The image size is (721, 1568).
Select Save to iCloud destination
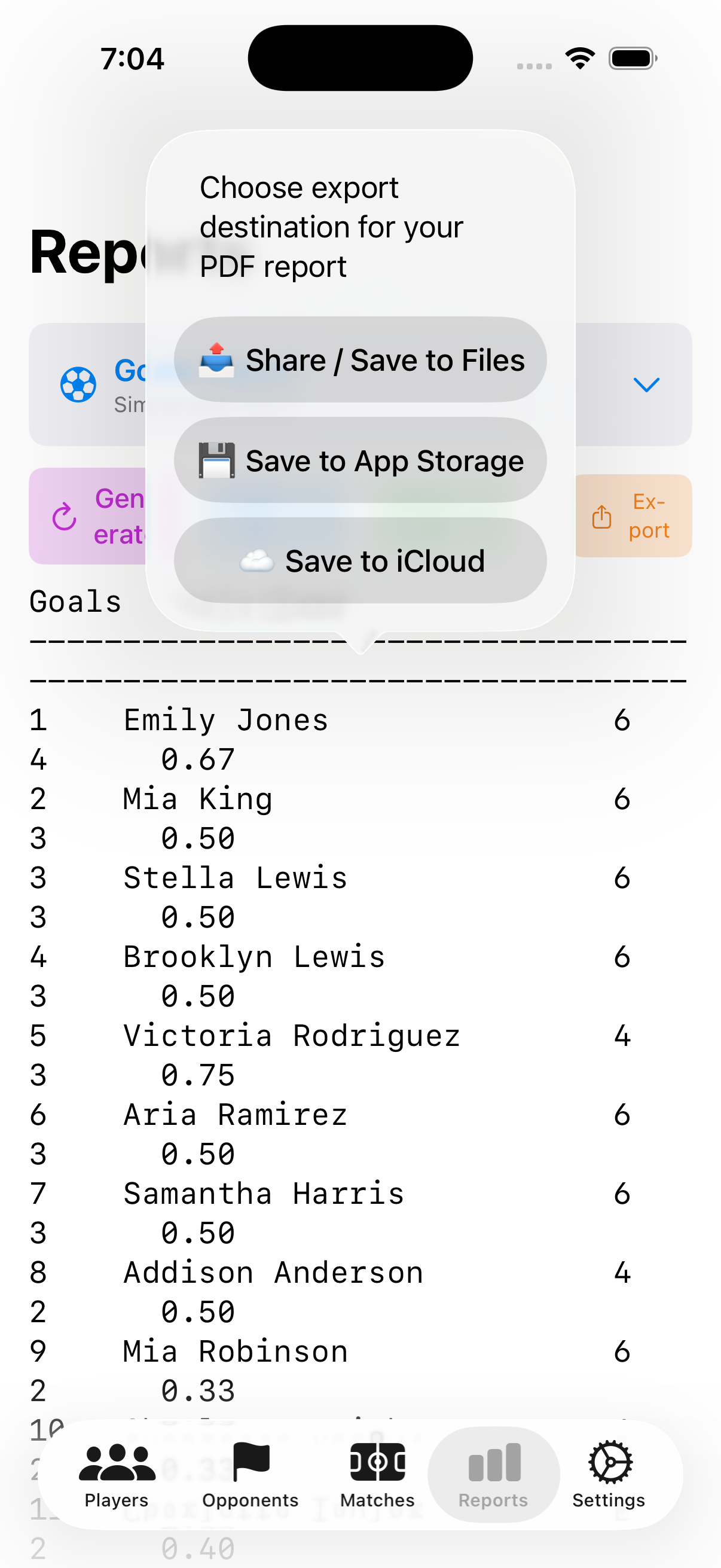pos(360,560)
